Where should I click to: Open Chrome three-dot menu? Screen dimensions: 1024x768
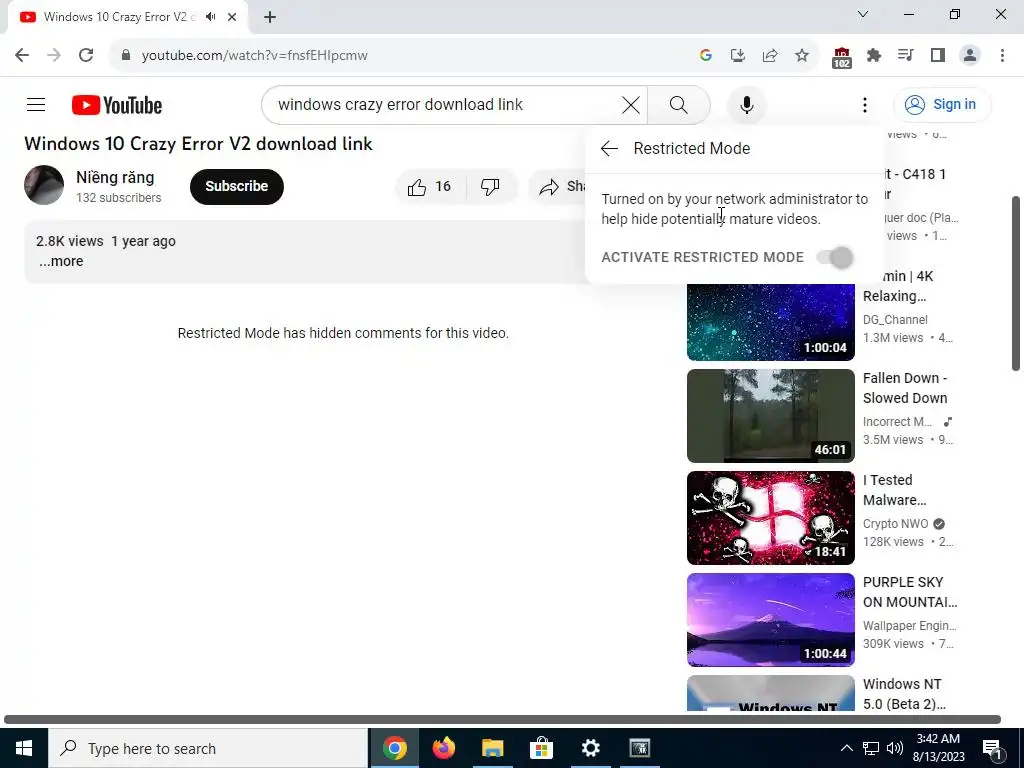[1002, 56]
